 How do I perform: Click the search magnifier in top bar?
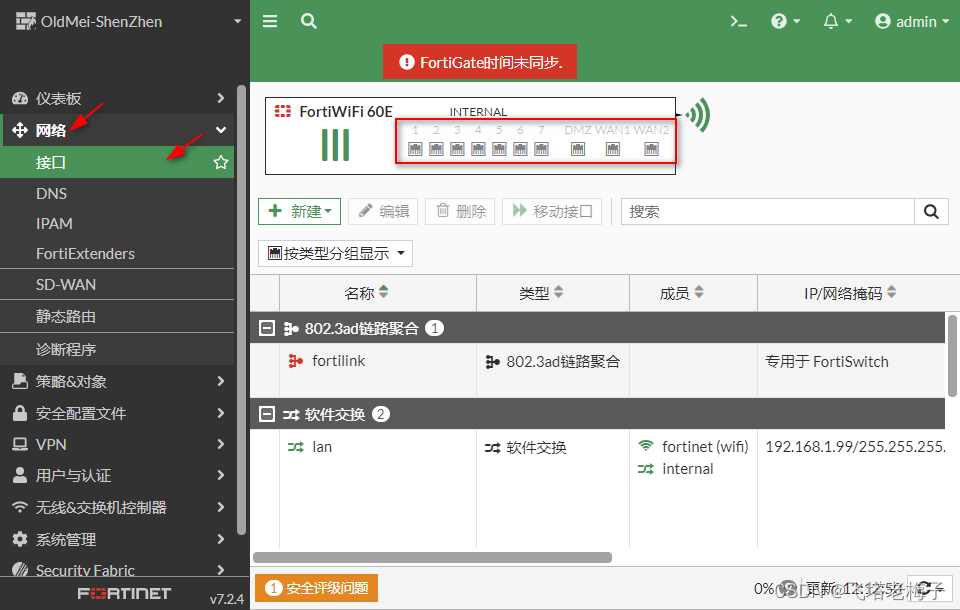[x=309, y=21]
